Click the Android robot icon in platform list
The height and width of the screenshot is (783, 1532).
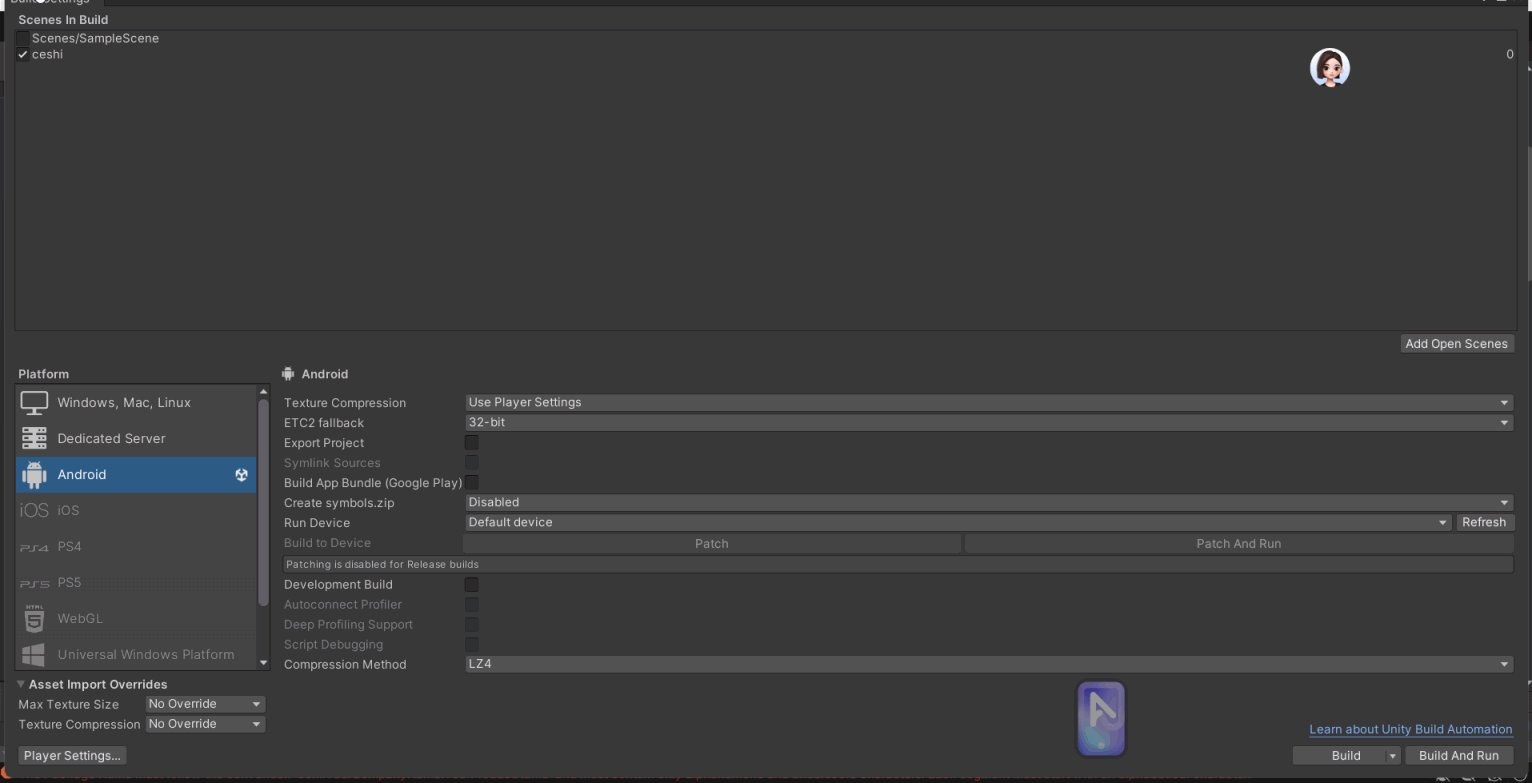(x=34, y=475)
